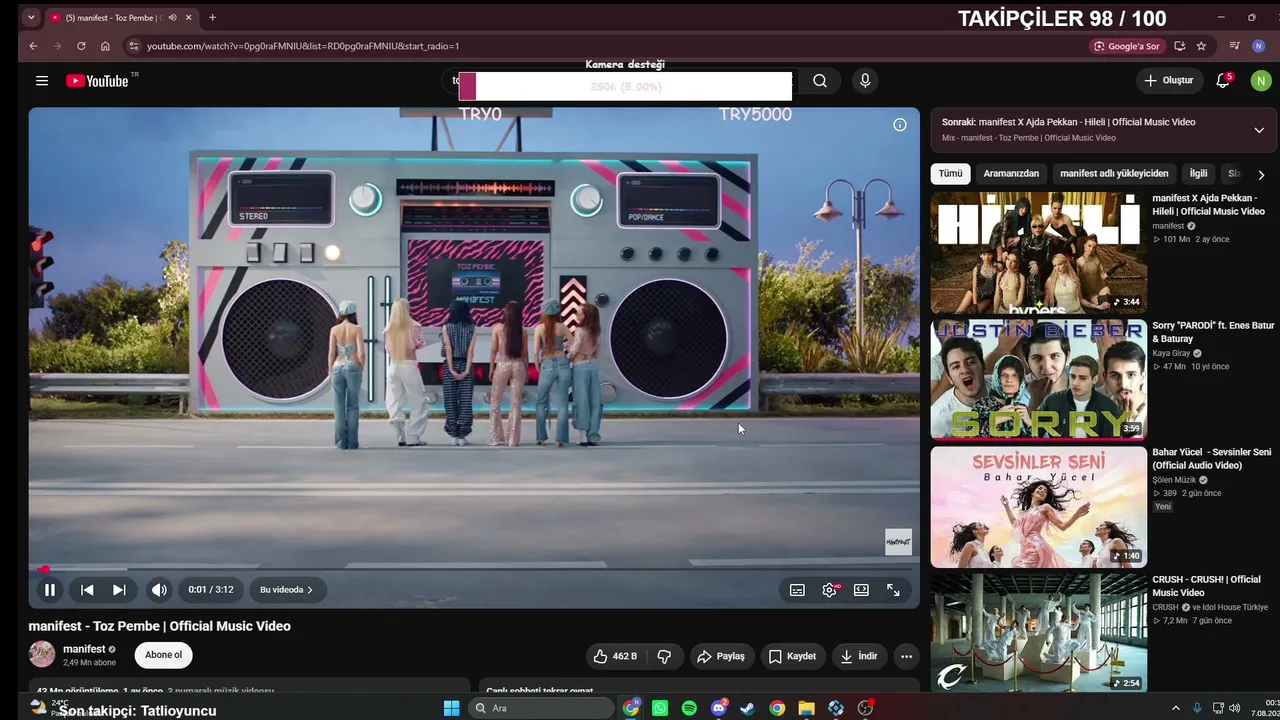Open the Sorry PARODİ video title

[1213, 332]
